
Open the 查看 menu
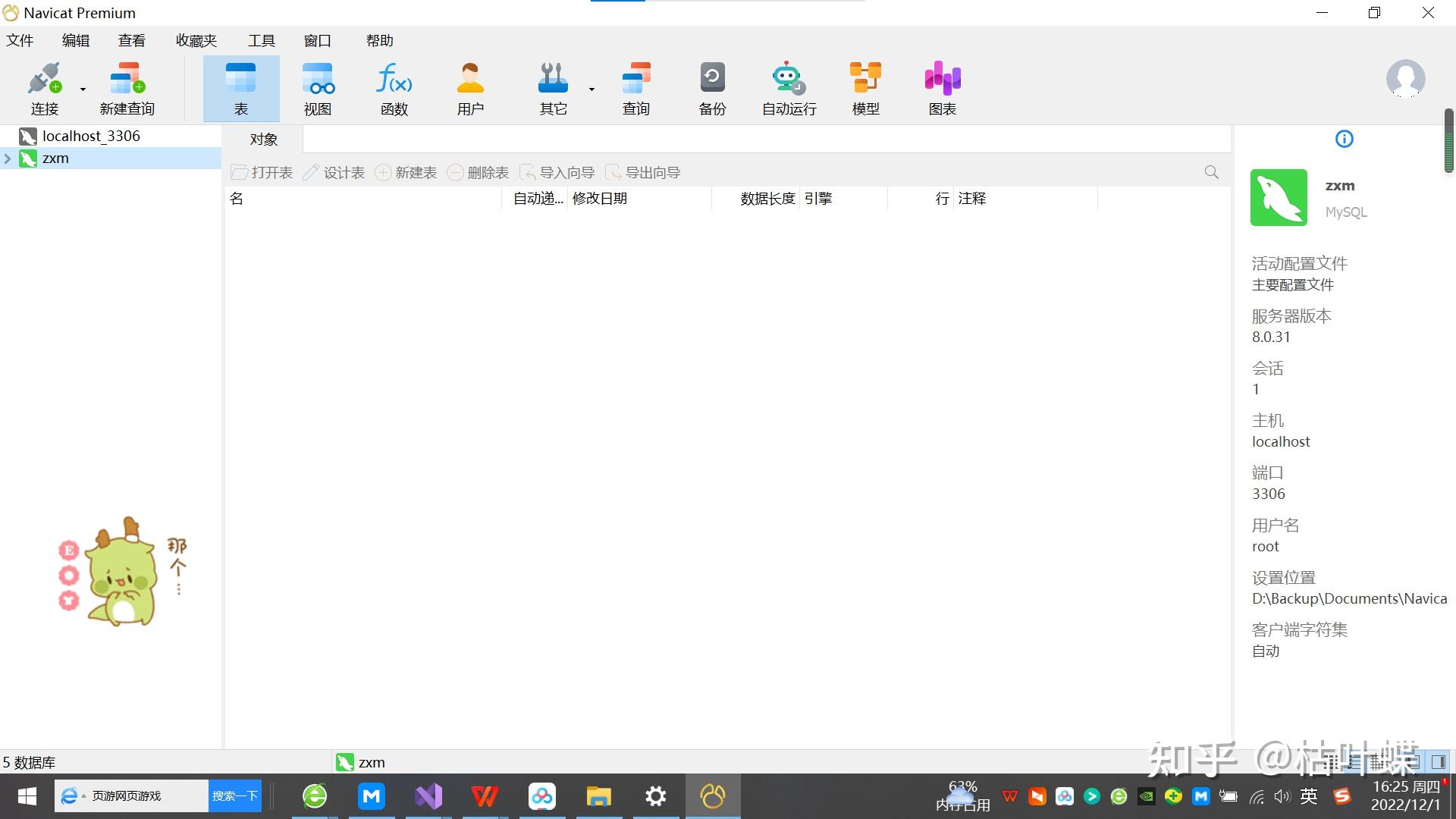[132, 40]
